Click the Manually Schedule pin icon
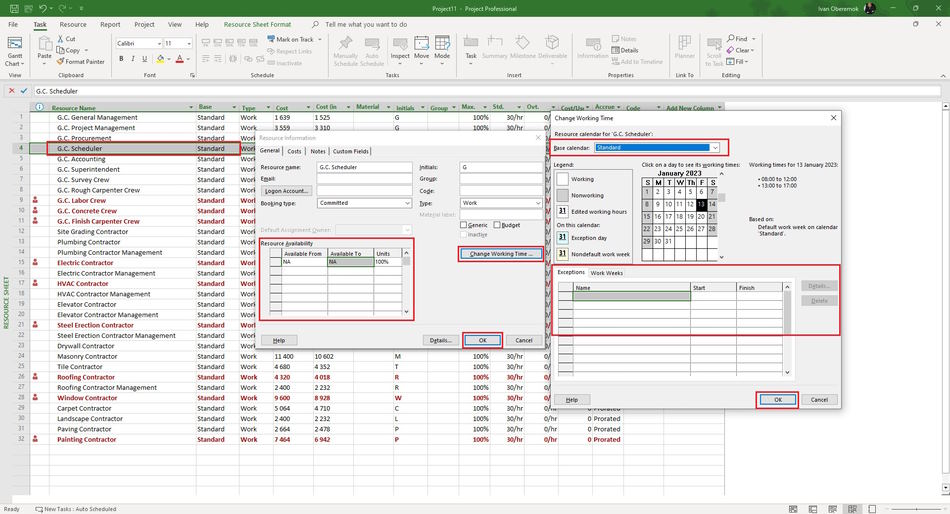The height and width of the screenshot is (514, 950). [345, 44]
